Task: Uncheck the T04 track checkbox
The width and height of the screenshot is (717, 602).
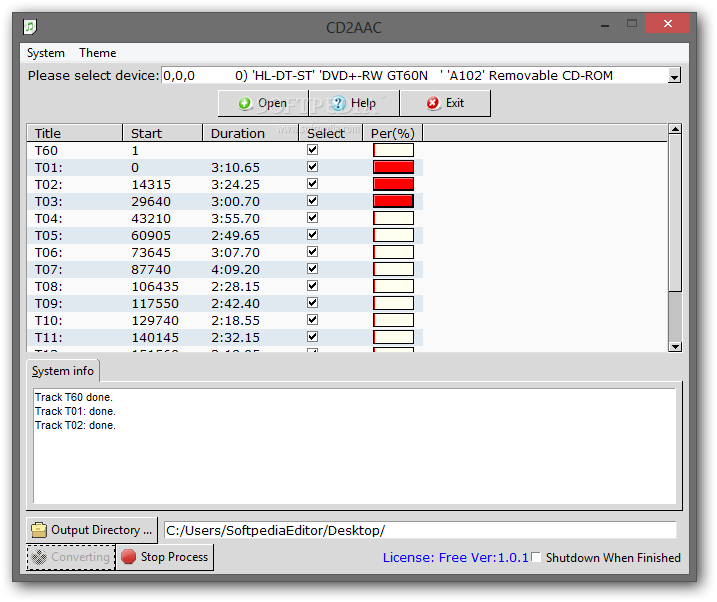Action: coord(312,218)
